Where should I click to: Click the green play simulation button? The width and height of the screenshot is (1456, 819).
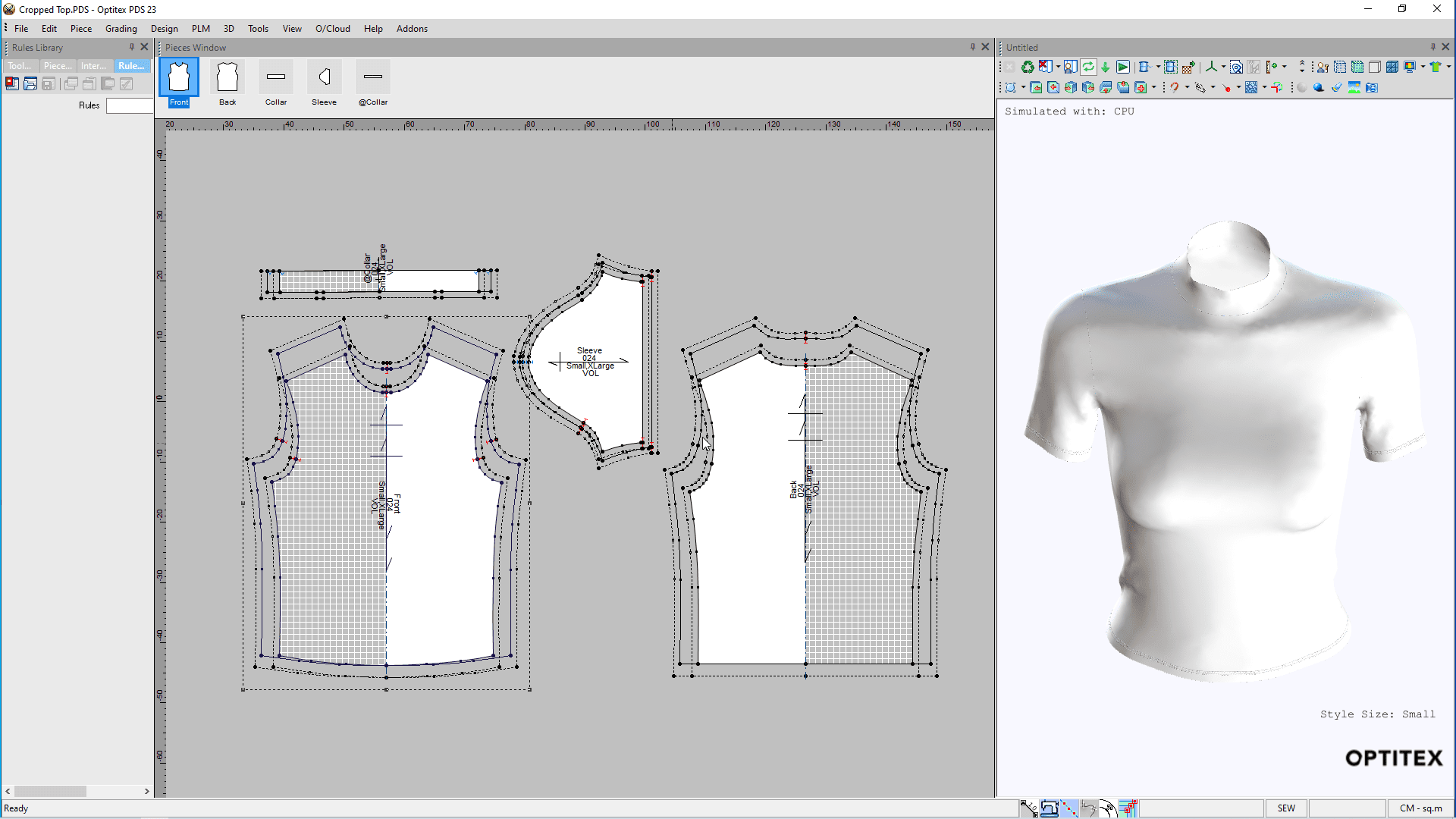1123,67
